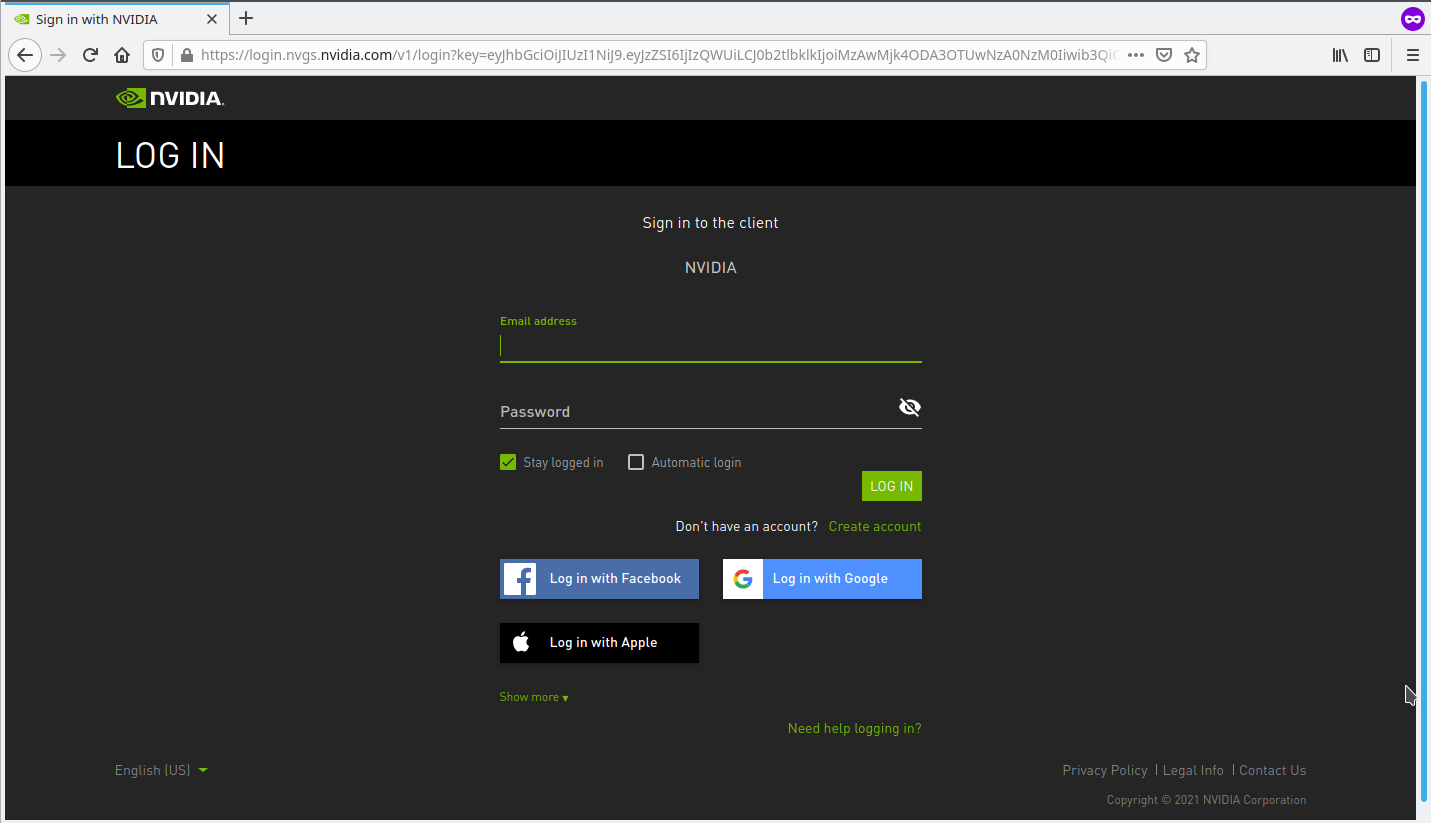Save page to Pocket
Viewport: 1431px width, 823px height.
coord(1164,55)
